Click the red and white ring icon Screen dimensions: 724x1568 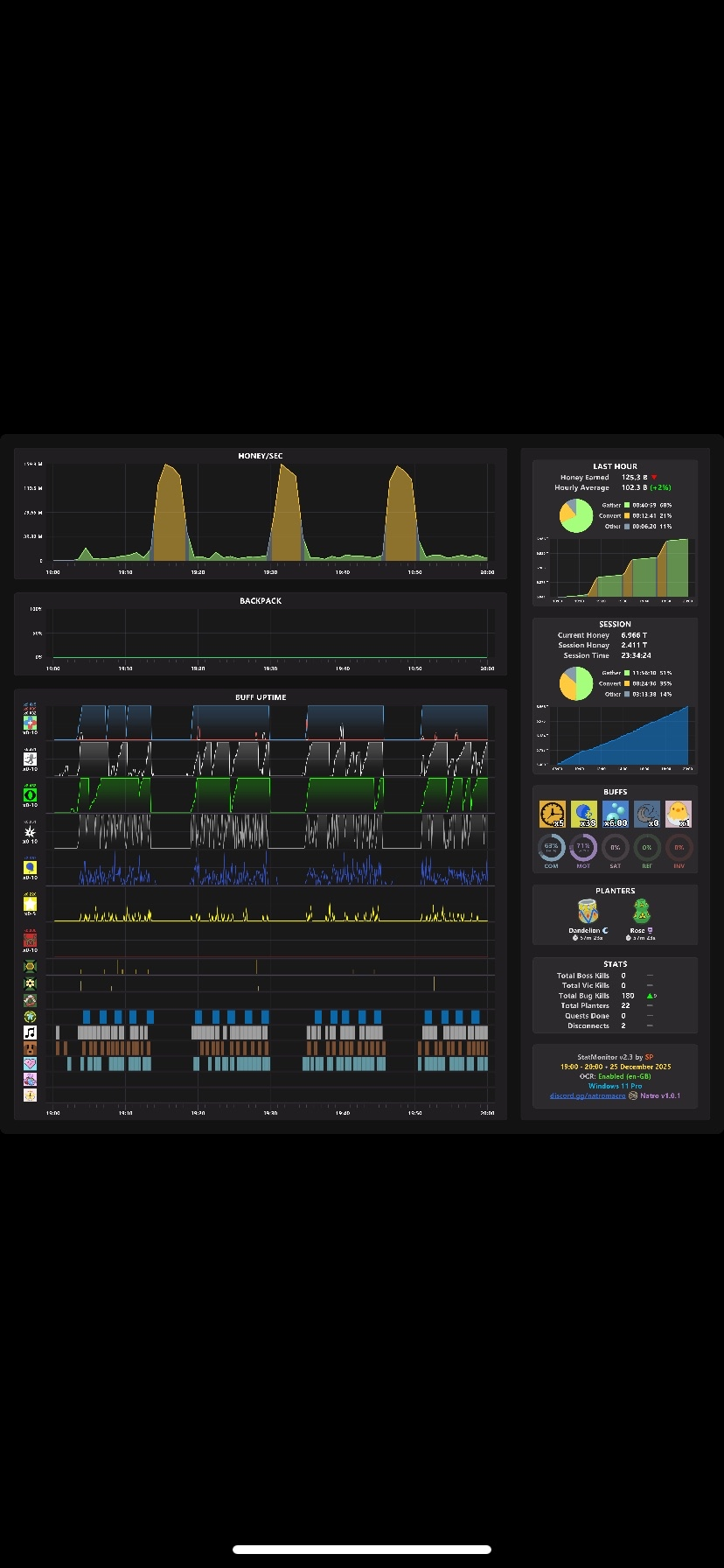(30, 1000)
